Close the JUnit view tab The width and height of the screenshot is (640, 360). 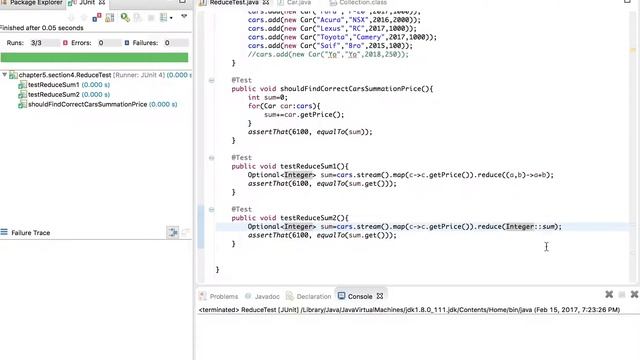tap(102, 2)
